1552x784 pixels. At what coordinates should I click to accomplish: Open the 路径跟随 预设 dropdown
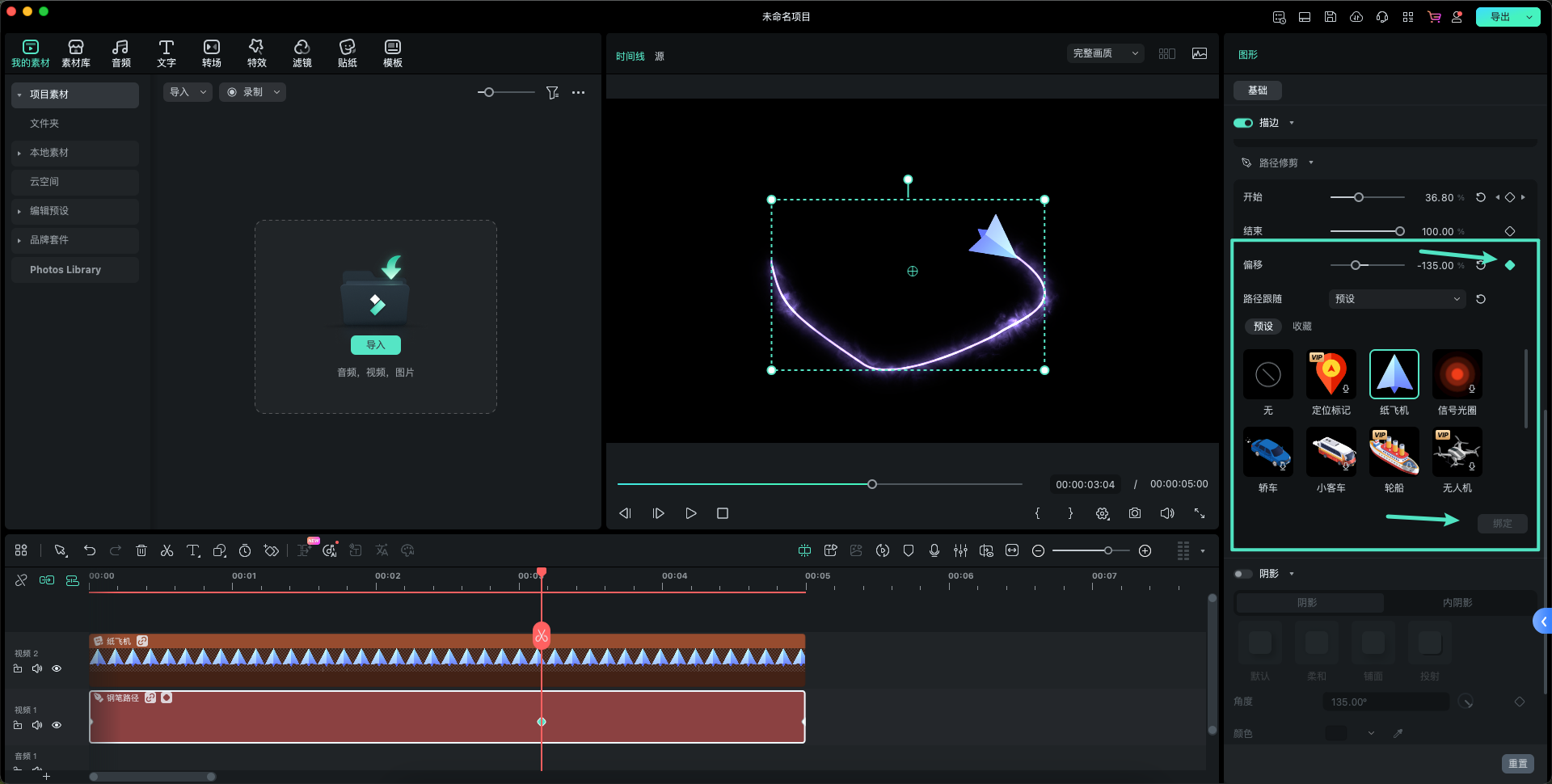point(1397,299)
